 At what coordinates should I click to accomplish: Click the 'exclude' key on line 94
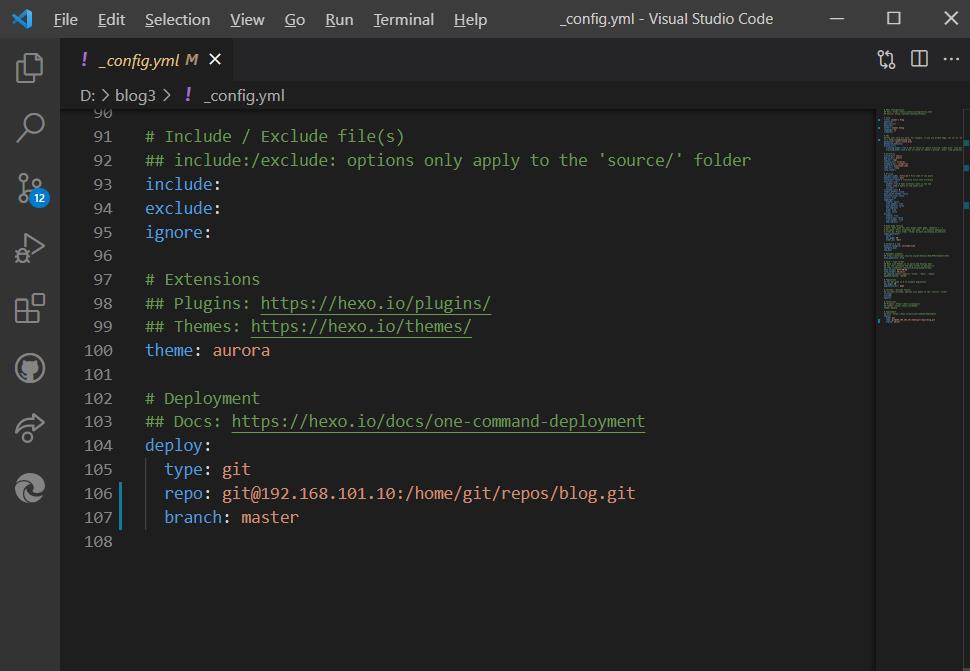coord(178,208)
